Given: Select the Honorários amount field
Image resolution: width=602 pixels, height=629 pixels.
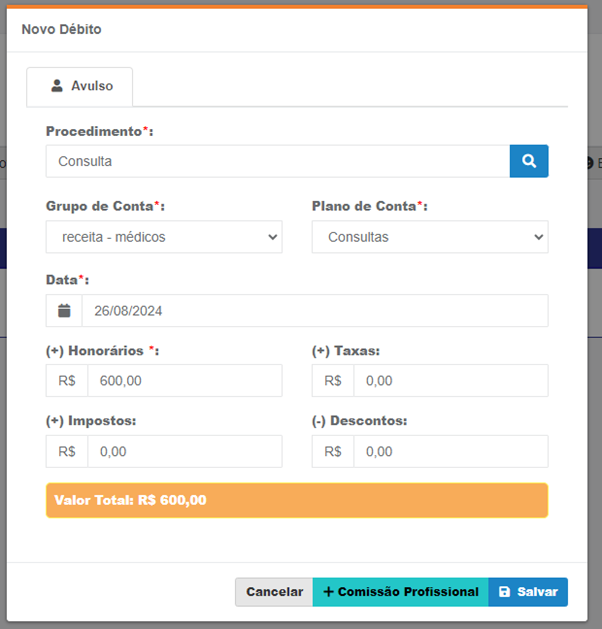Looking at the screenshot, I should (184, 381).
